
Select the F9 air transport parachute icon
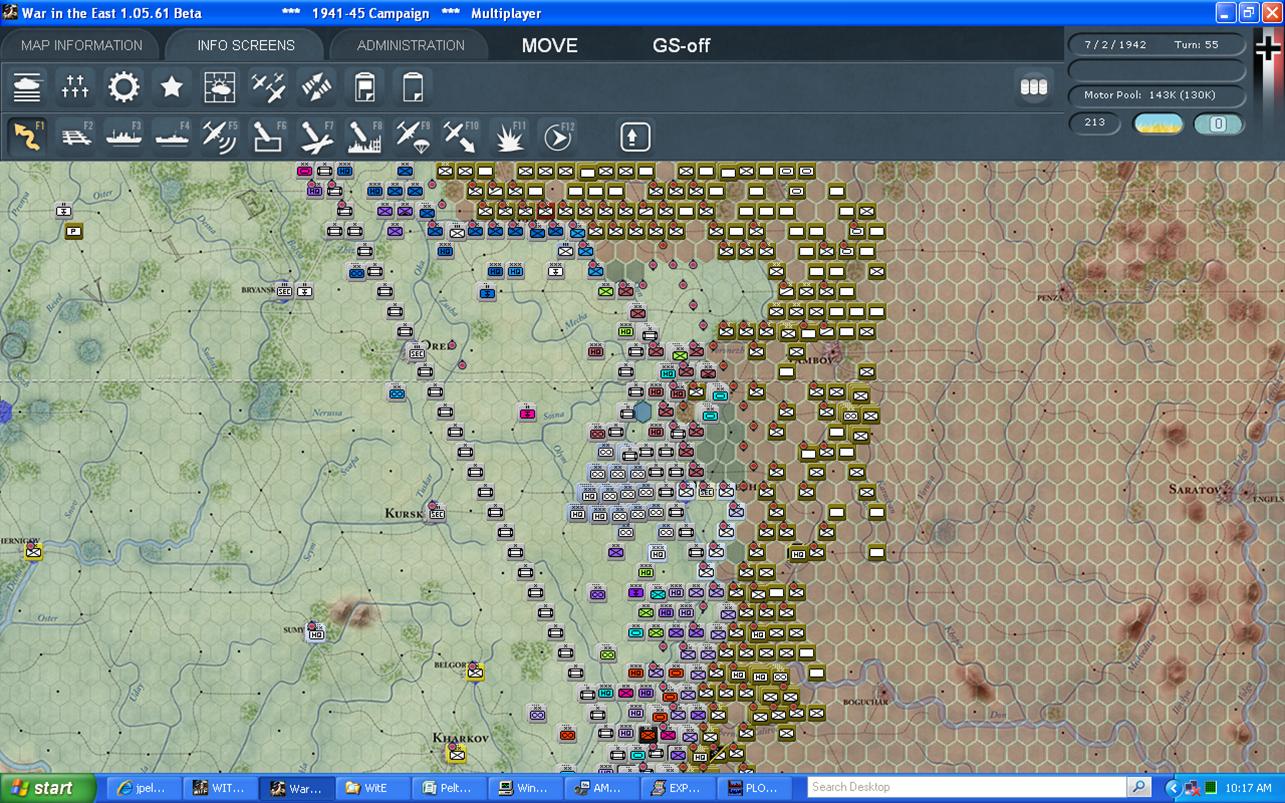click(412, 136)
